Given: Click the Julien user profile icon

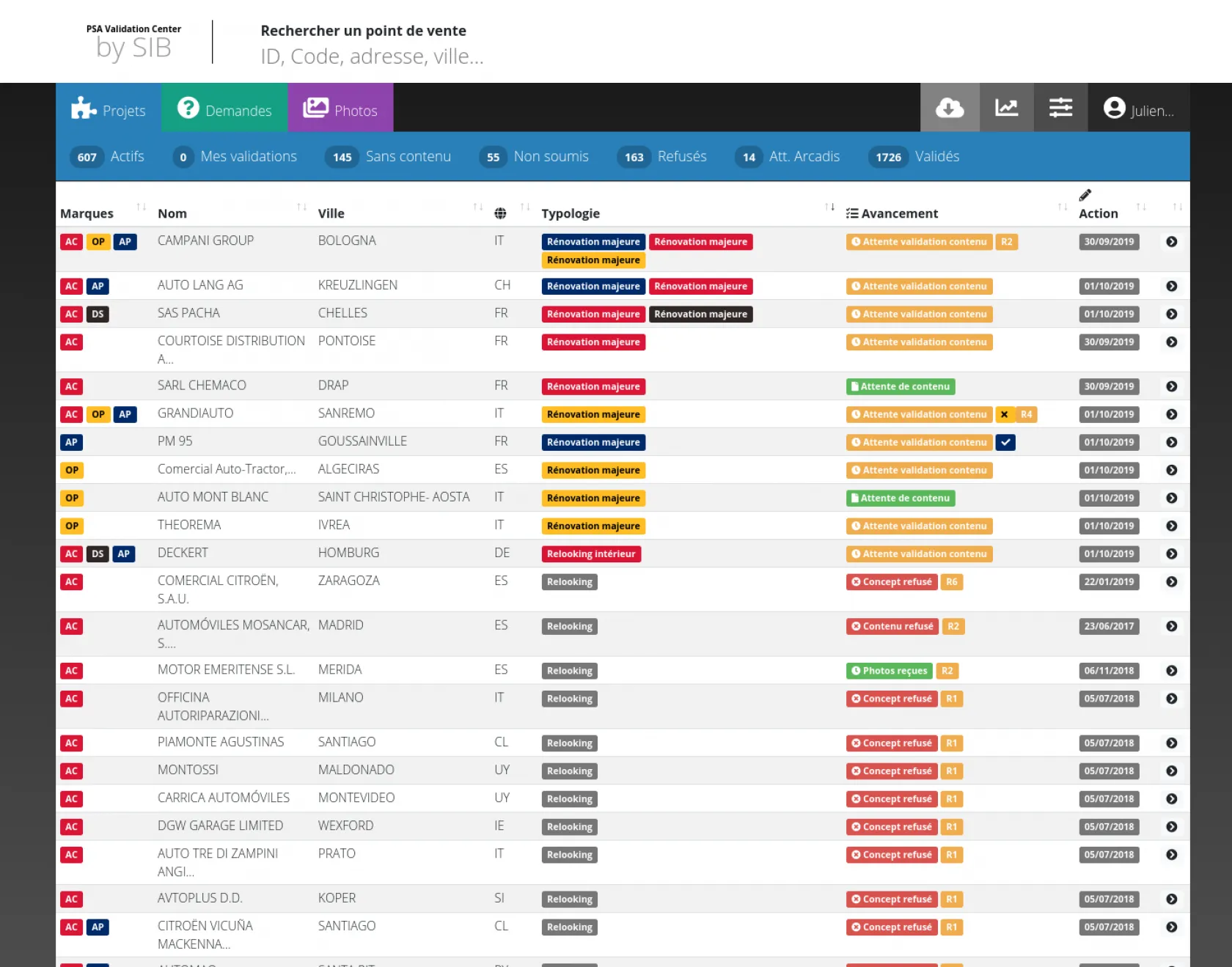Looking at the screenshot, I should pyautogui.click(x=1114, y=108).
